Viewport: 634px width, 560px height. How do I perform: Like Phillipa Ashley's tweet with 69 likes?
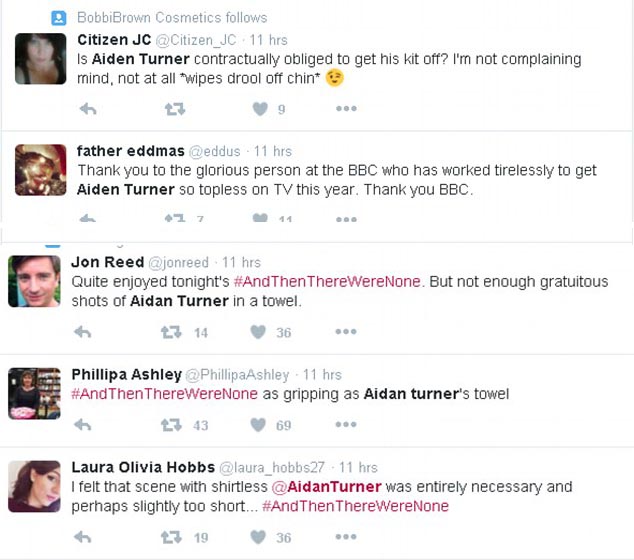[x=258, y=425]
